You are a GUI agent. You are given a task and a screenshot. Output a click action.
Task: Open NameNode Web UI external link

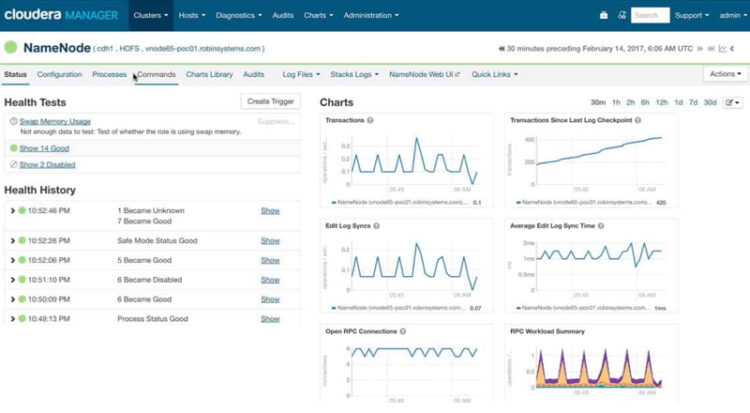click(424, 75)
